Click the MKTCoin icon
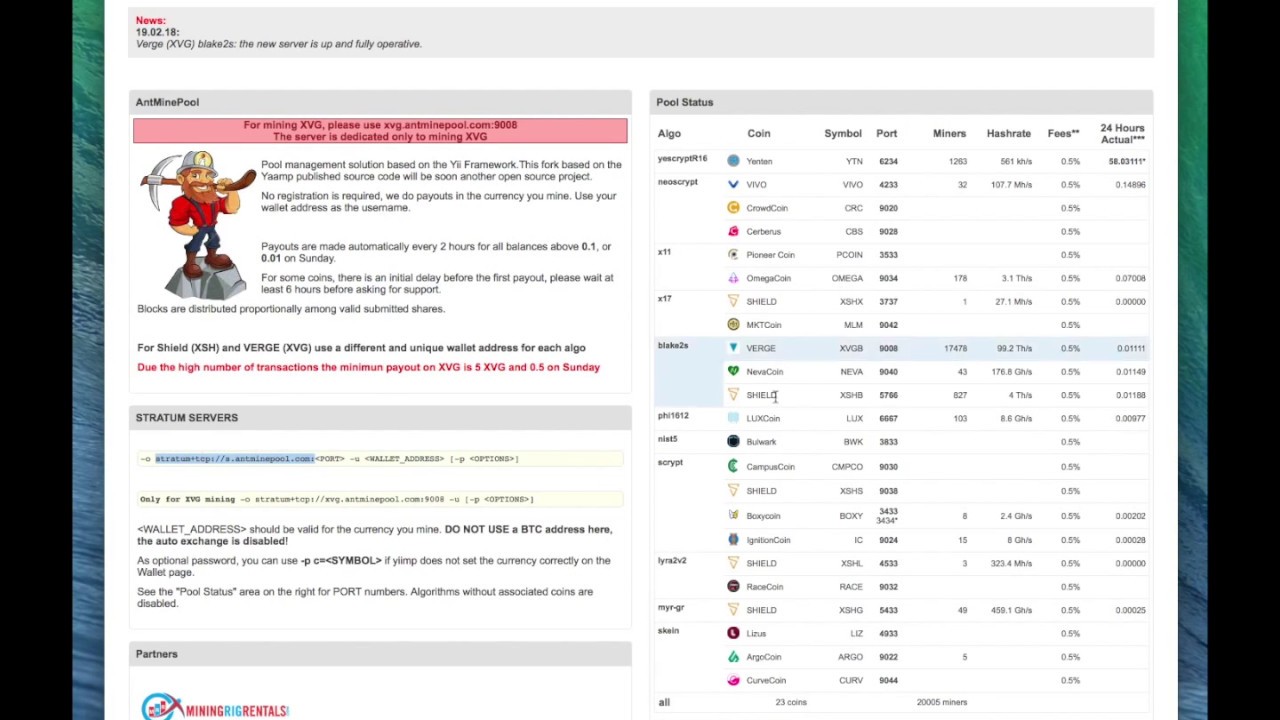Screen dimensions: 1280x720 pyautogui.click(x=733, y=325)
